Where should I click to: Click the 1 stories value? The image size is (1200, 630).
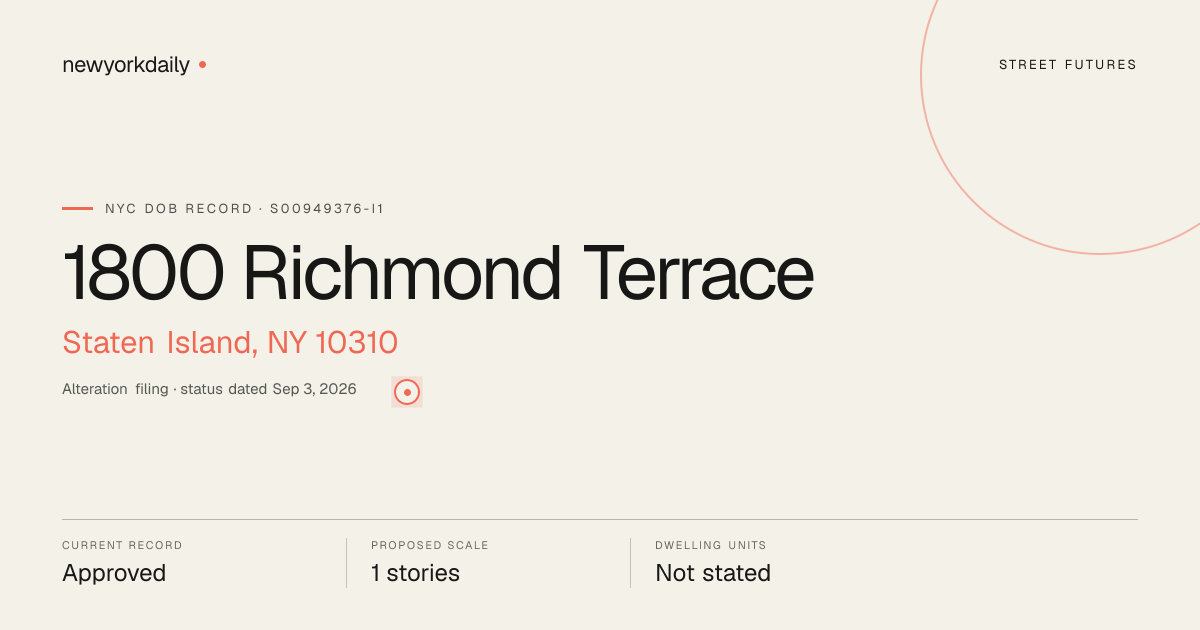click(415, 573)
